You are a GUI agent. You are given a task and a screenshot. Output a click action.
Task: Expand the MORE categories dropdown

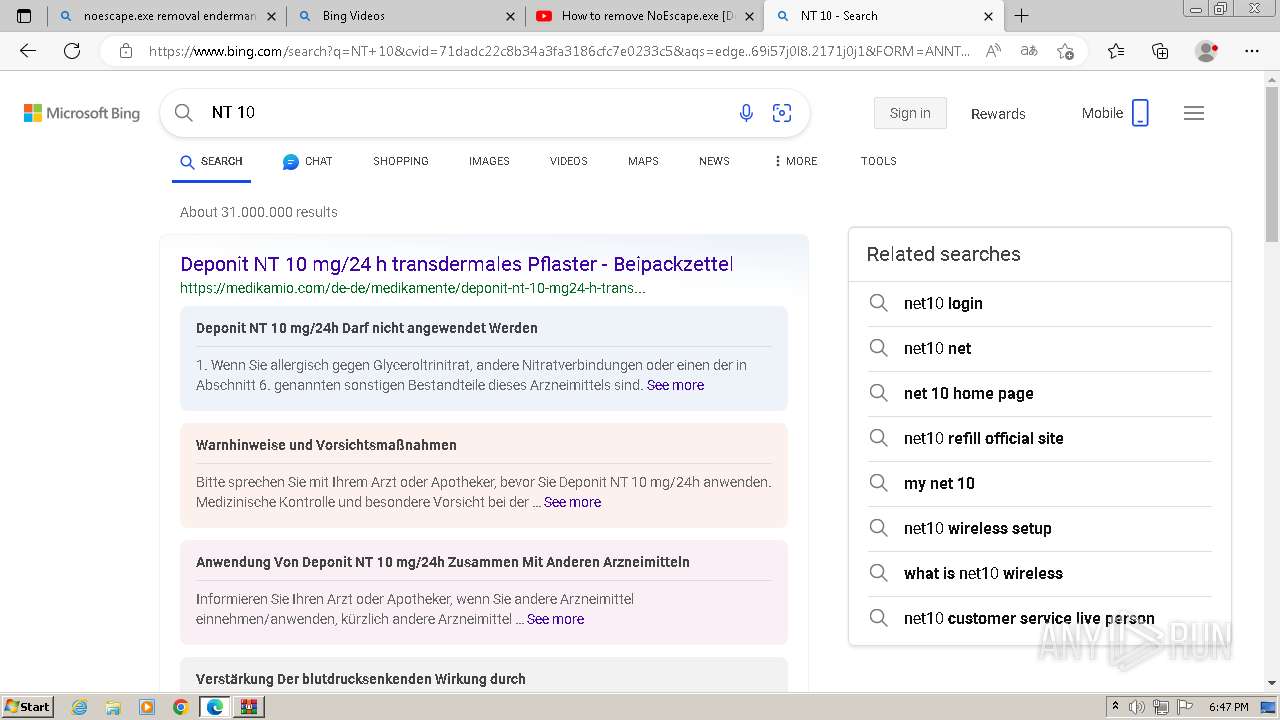pos(796,161)
